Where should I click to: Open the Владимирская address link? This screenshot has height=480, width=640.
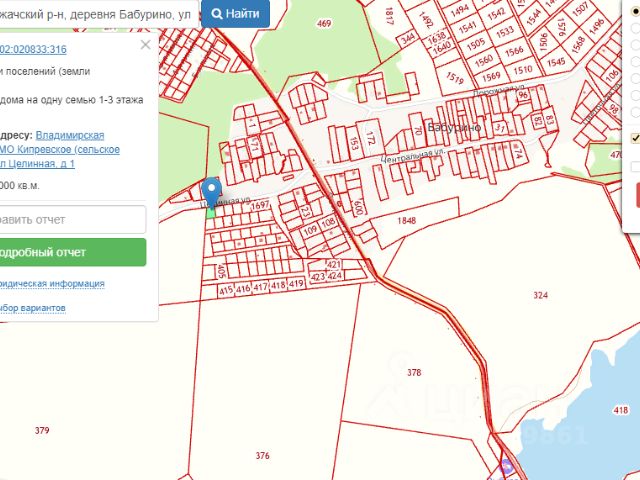pos(69,135)
